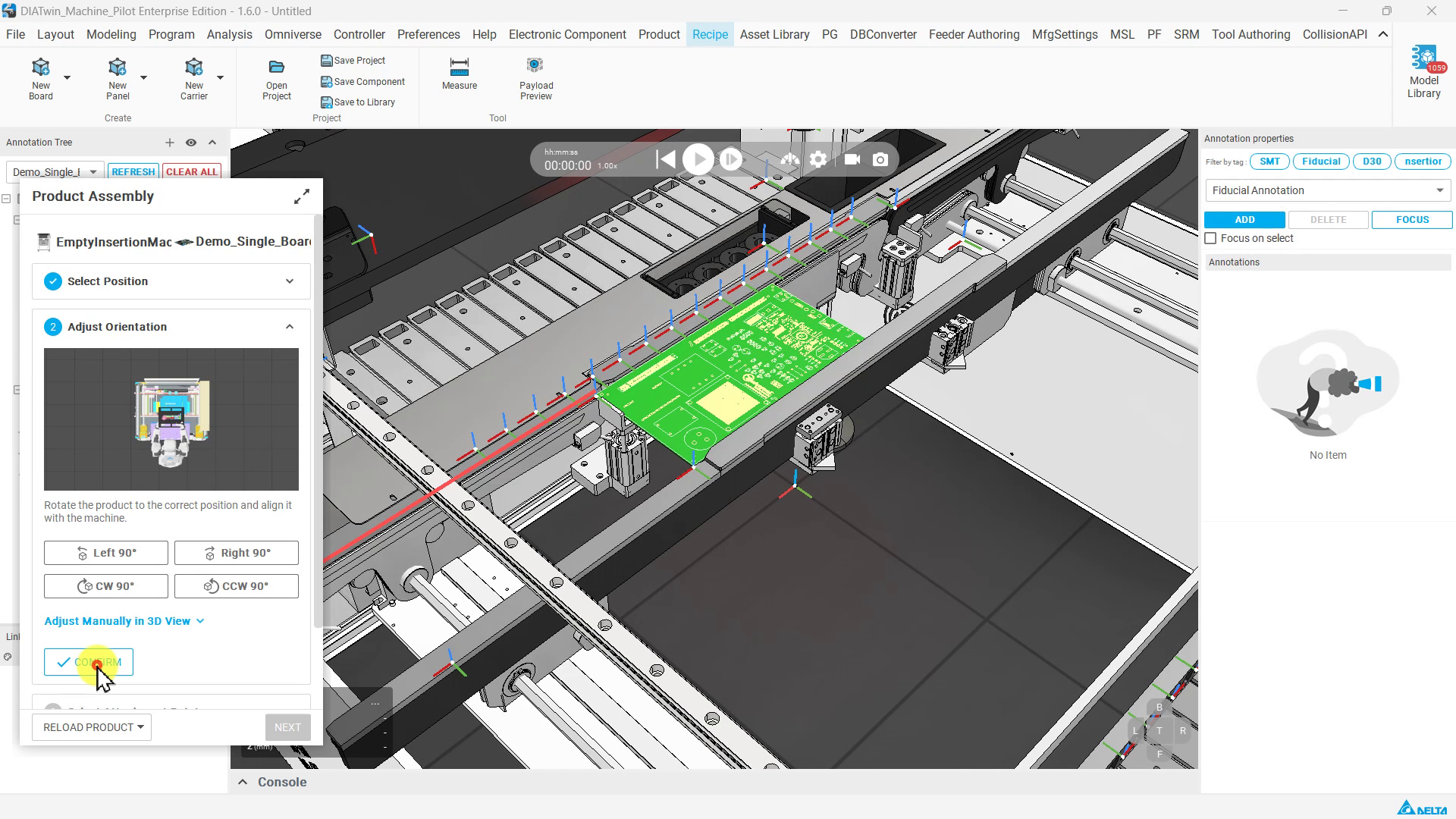Image resolution: width=1456 pixels, height=819 pixels.
Task: Open Payload Preview tool
Action: (x=536, y=79)
